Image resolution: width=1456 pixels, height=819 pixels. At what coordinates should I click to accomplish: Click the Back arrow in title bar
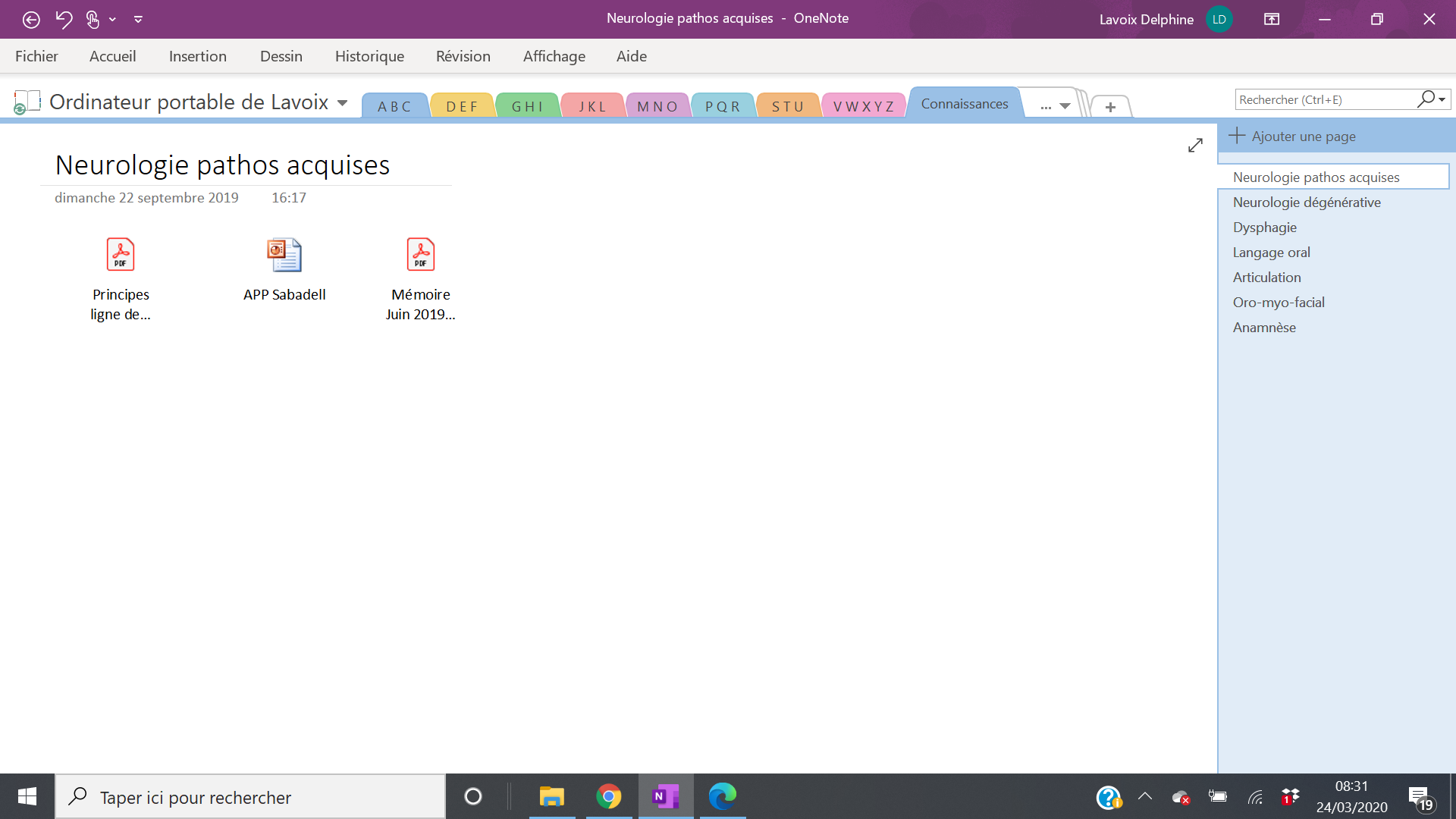pyautogui.click(x=31, y=20)
